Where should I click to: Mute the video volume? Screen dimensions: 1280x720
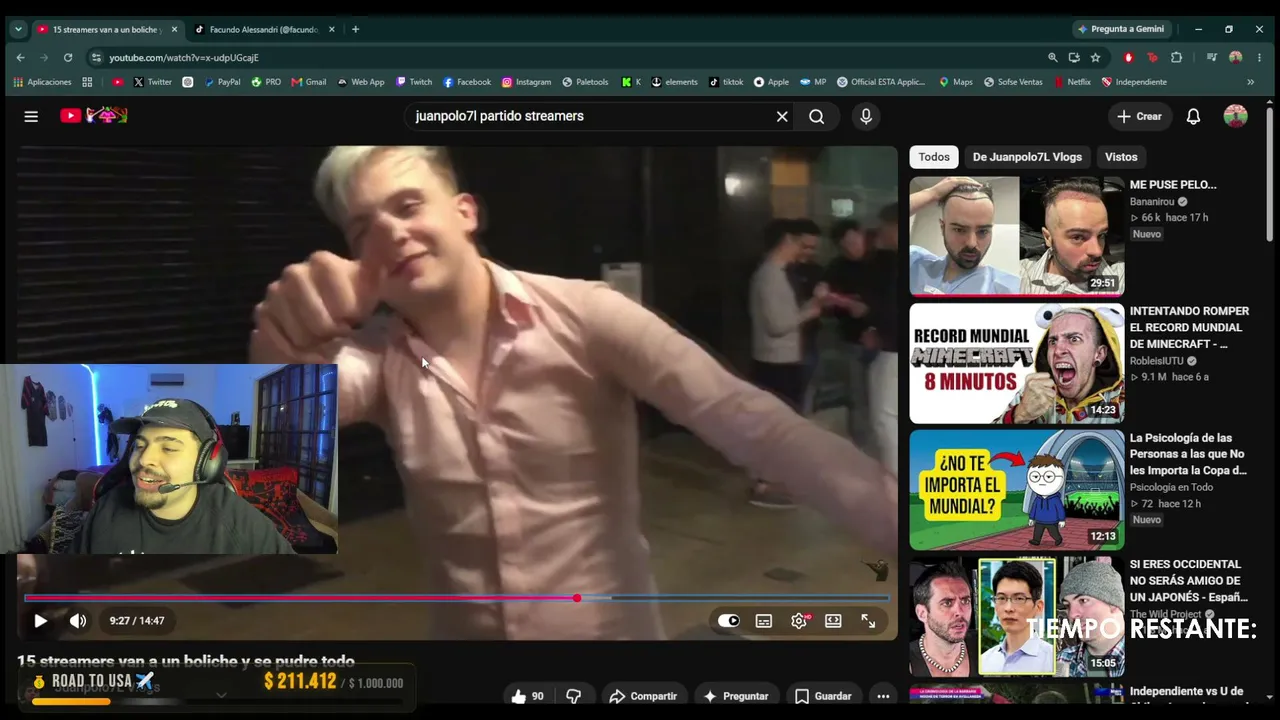click(78, 621)
